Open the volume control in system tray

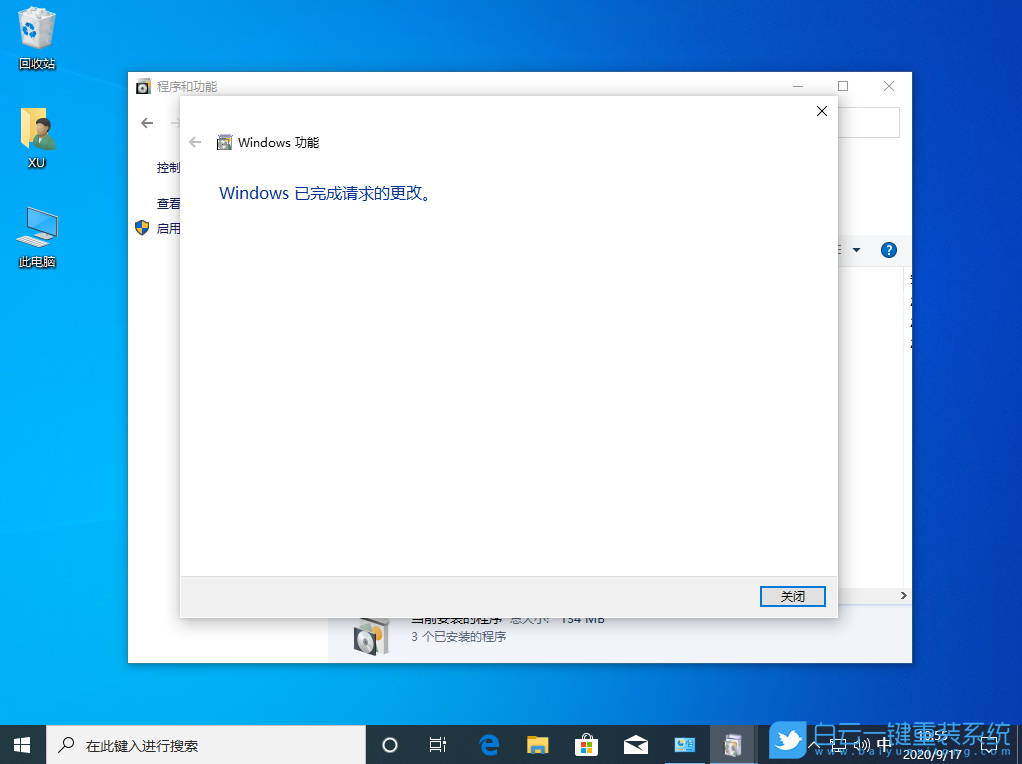tap(862, 744)
